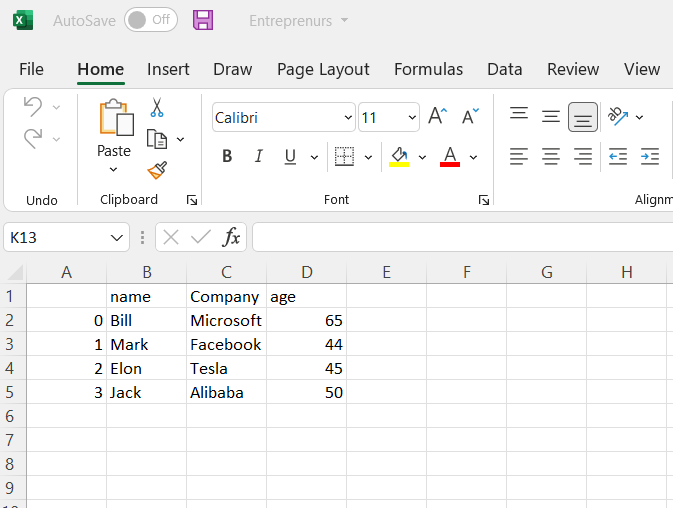Click the Redo arrow icon
Viewport: 673px width, 508px height.
coord(33,139)
